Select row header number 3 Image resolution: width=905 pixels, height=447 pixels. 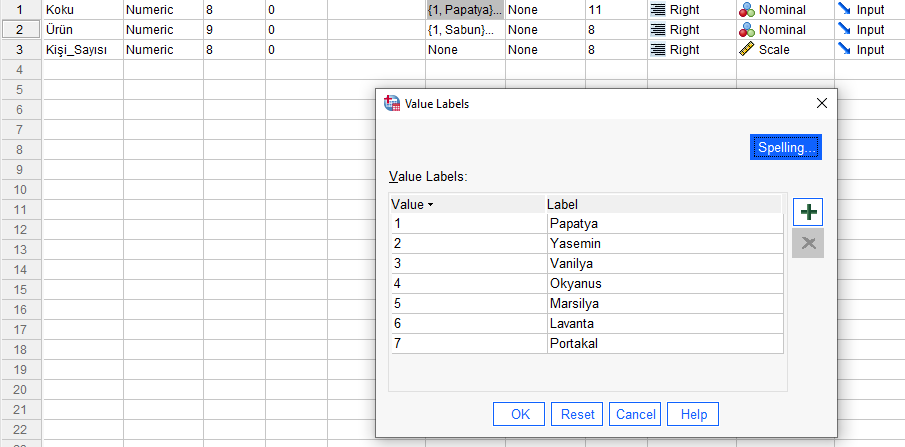[20, 49]
